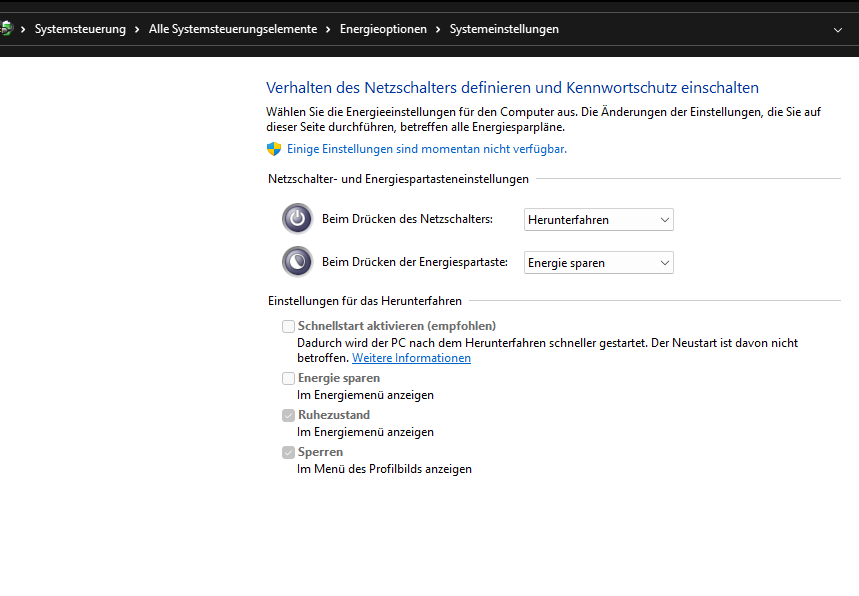The width and height of the screenshot is (859, 596).
Task: Click the Sperren label text
Action: click(320, 452)
